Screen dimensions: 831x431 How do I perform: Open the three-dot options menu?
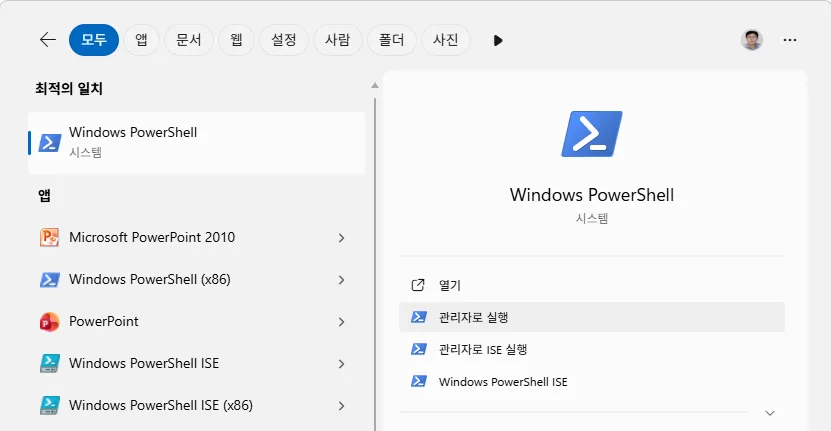point(790,40)
